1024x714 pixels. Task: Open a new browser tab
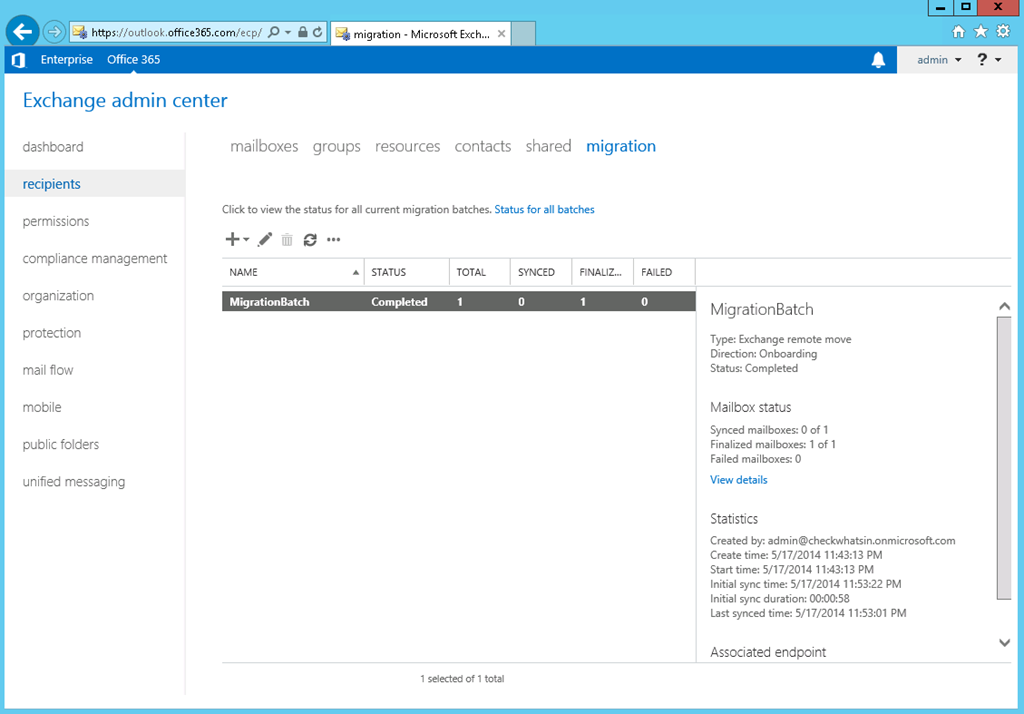(523, 33)
